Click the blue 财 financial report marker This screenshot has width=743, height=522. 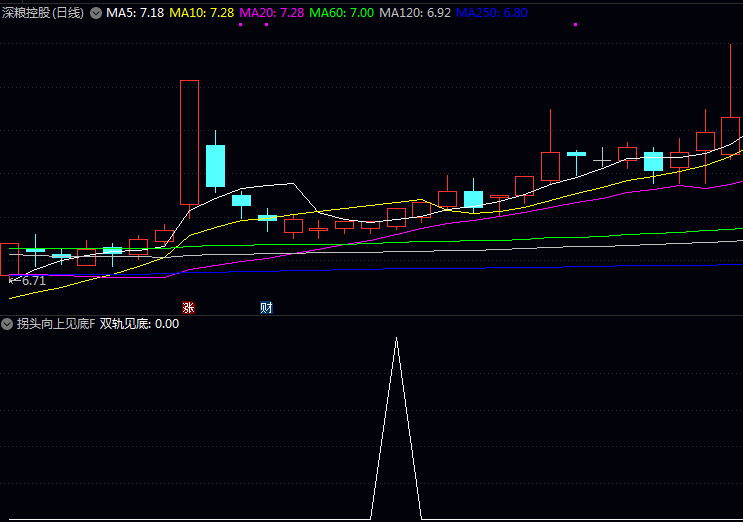pos(266,307)
